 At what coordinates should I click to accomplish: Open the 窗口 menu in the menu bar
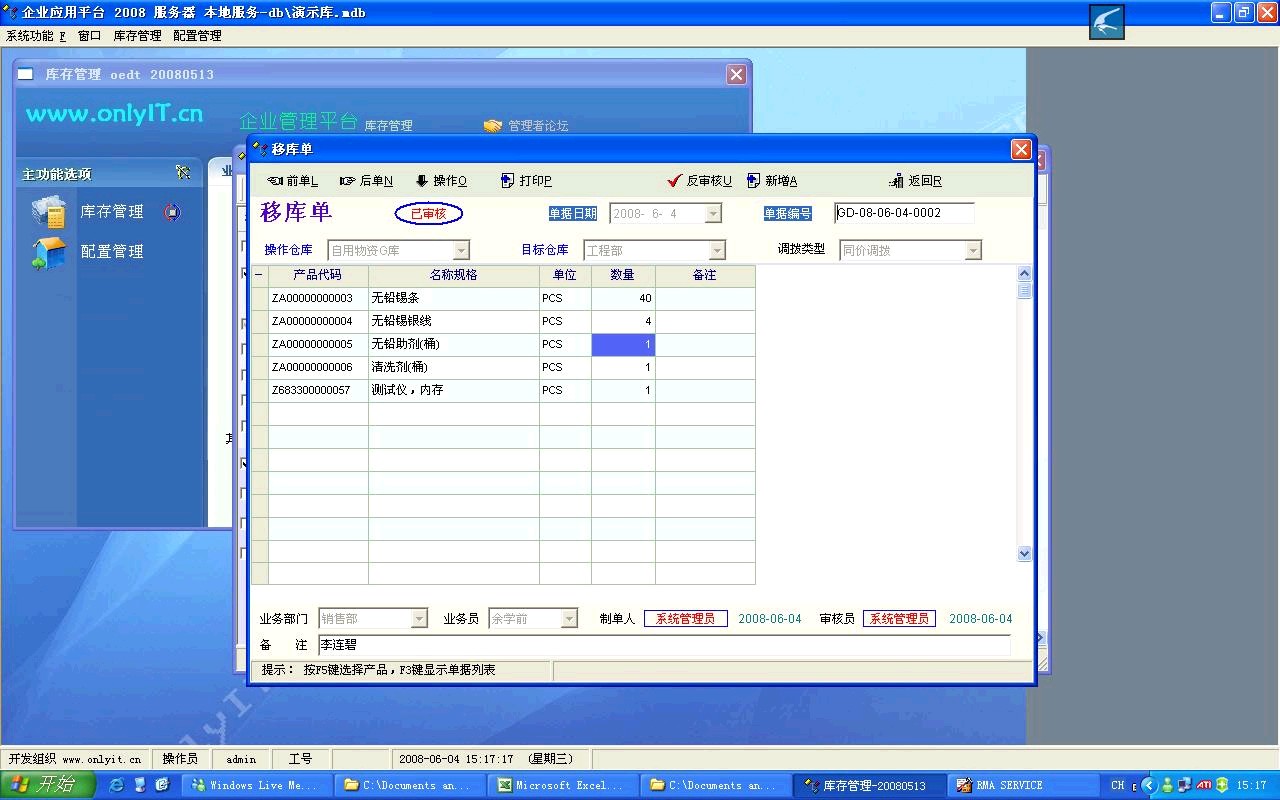pyautogui.click(x=89, y=36)
